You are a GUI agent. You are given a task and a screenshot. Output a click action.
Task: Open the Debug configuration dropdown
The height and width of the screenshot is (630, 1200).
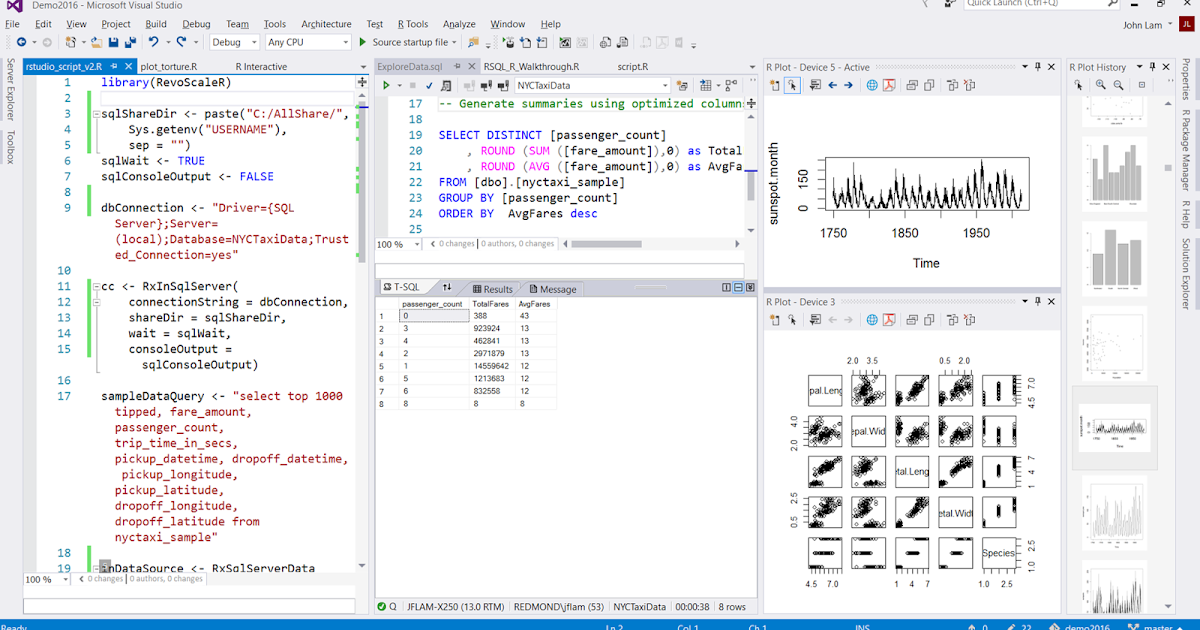point(254,42)
